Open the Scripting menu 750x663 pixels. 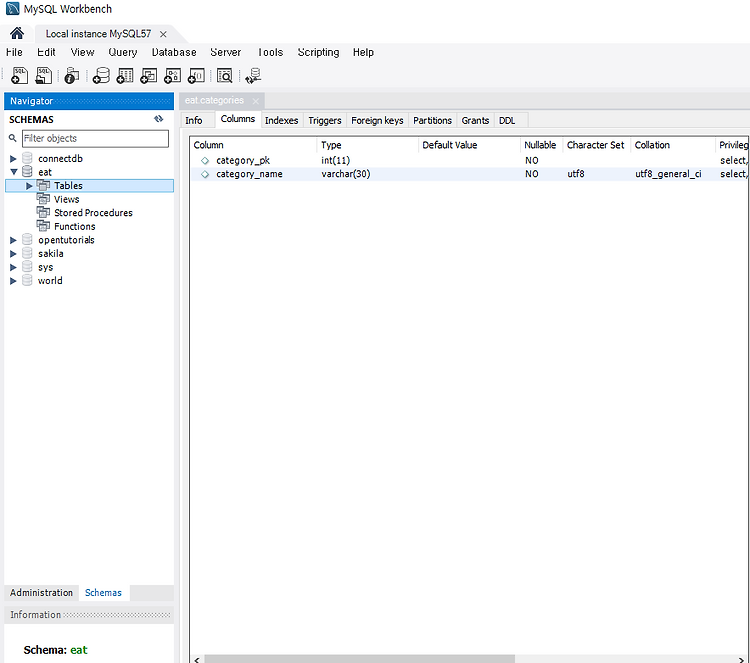(319, 52)
